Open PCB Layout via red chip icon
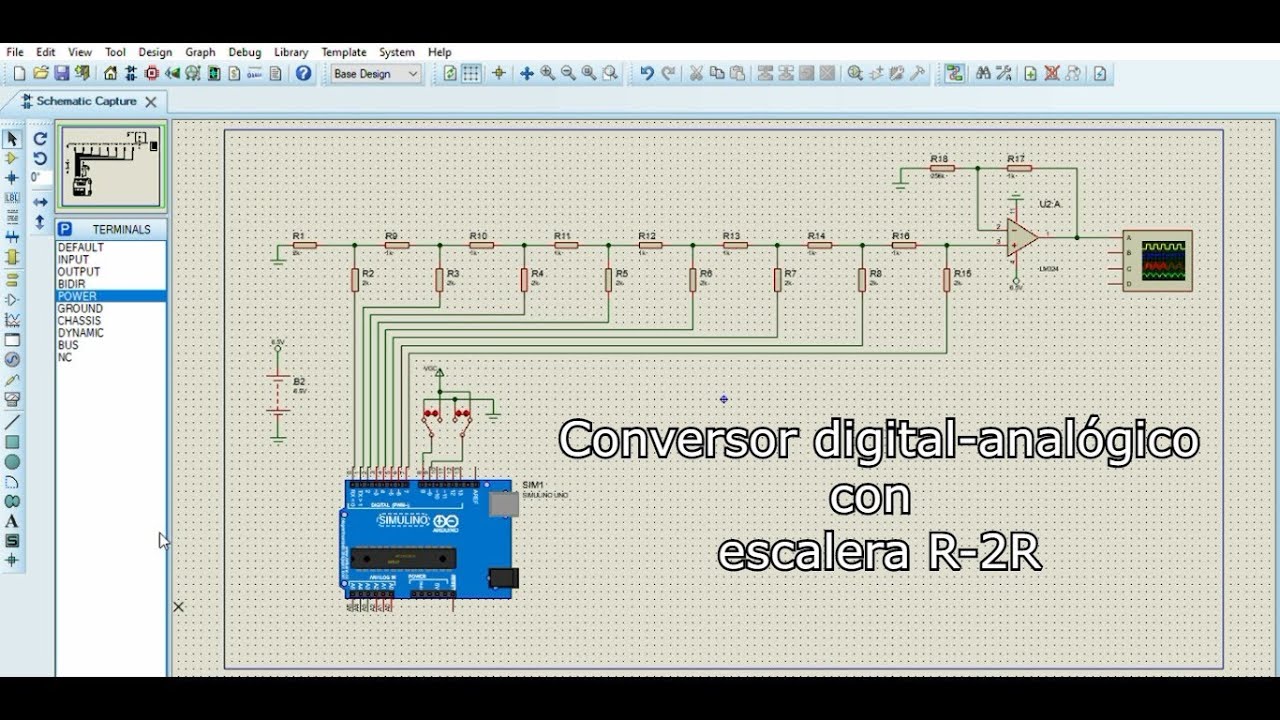The image size is (1280, 720). coord(152,73)
